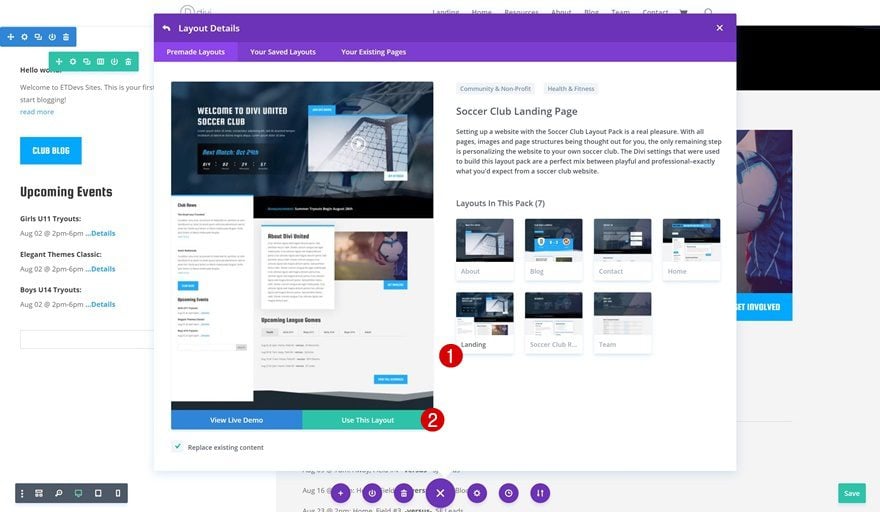
Task: Collapse builder toolbar with purple X button
Action: (440, 493)
